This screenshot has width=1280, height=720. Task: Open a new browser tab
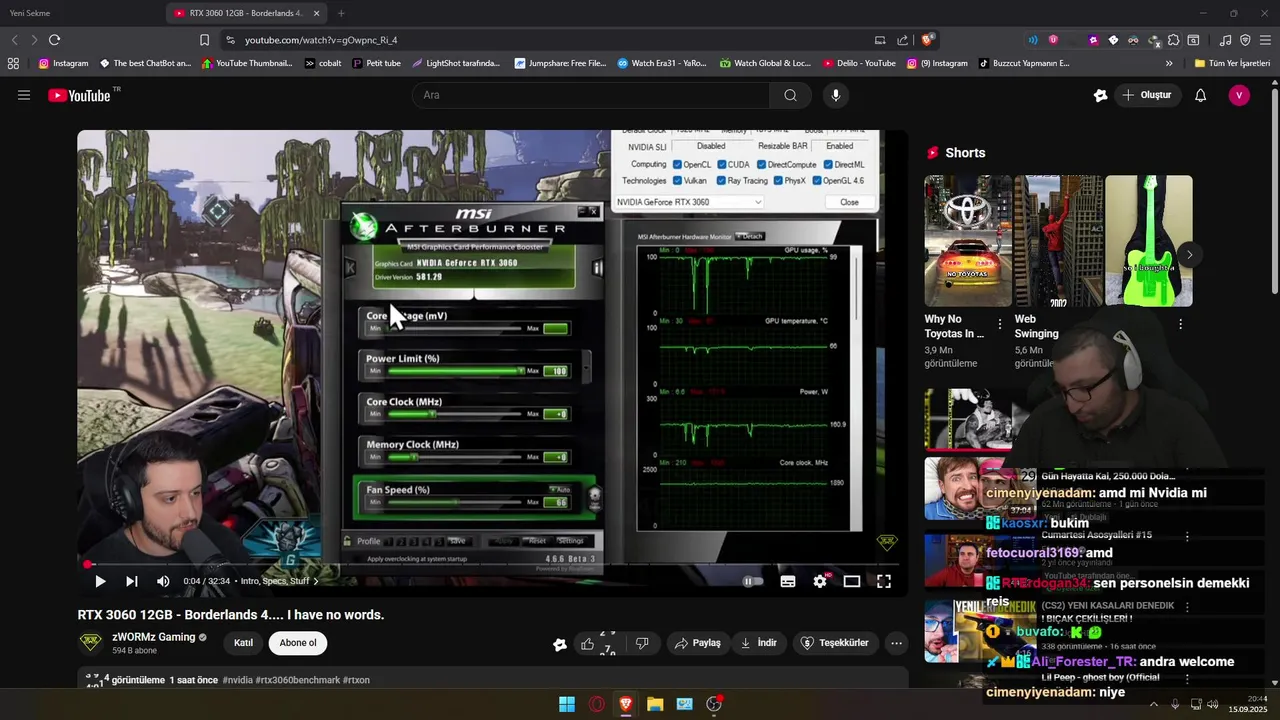[x=341, y=13]
